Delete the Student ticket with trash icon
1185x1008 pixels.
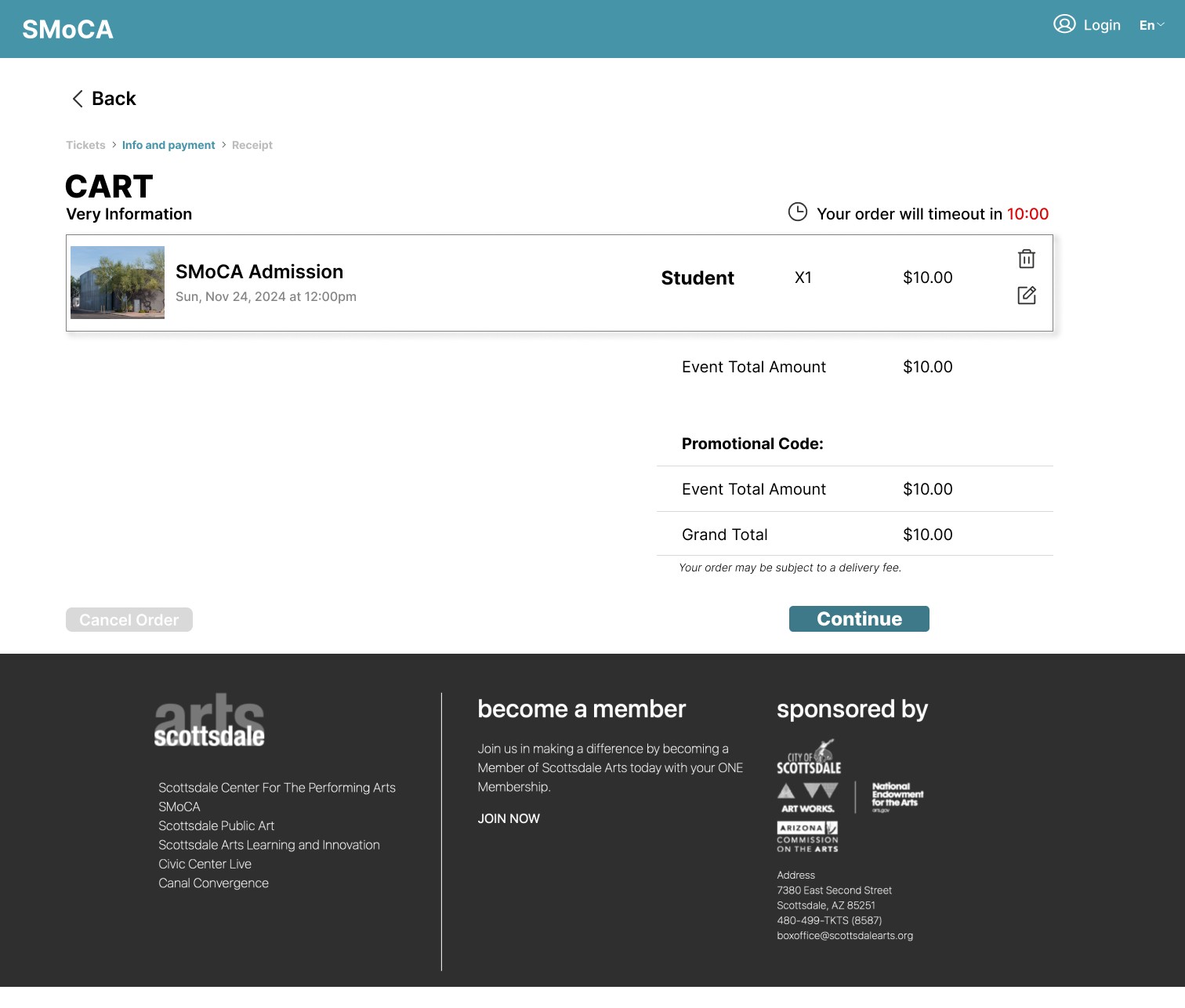[1027, 259]
